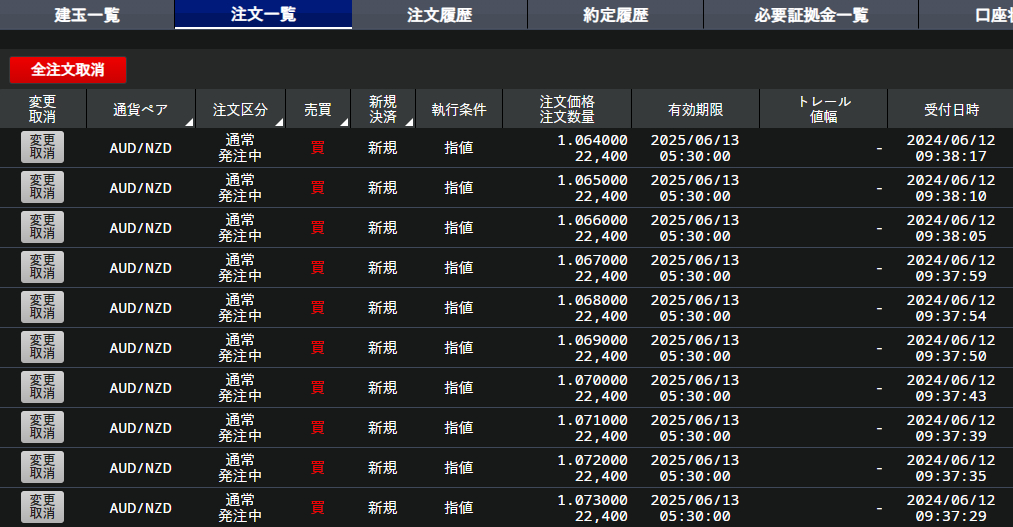Click the received time 09:38:10
Screen dimensions: 1013x527
coord(951,196)
